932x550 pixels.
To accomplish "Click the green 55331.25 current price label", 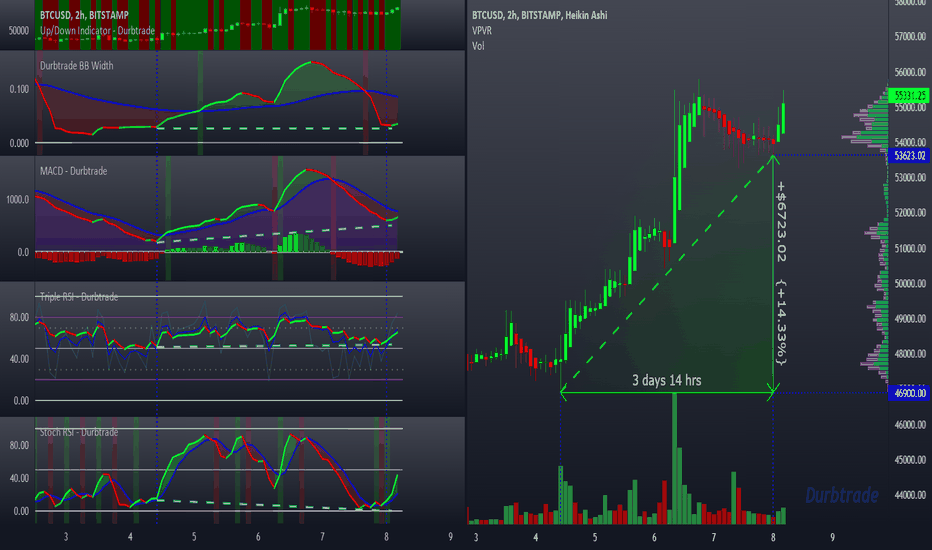I will pos(909,95).
